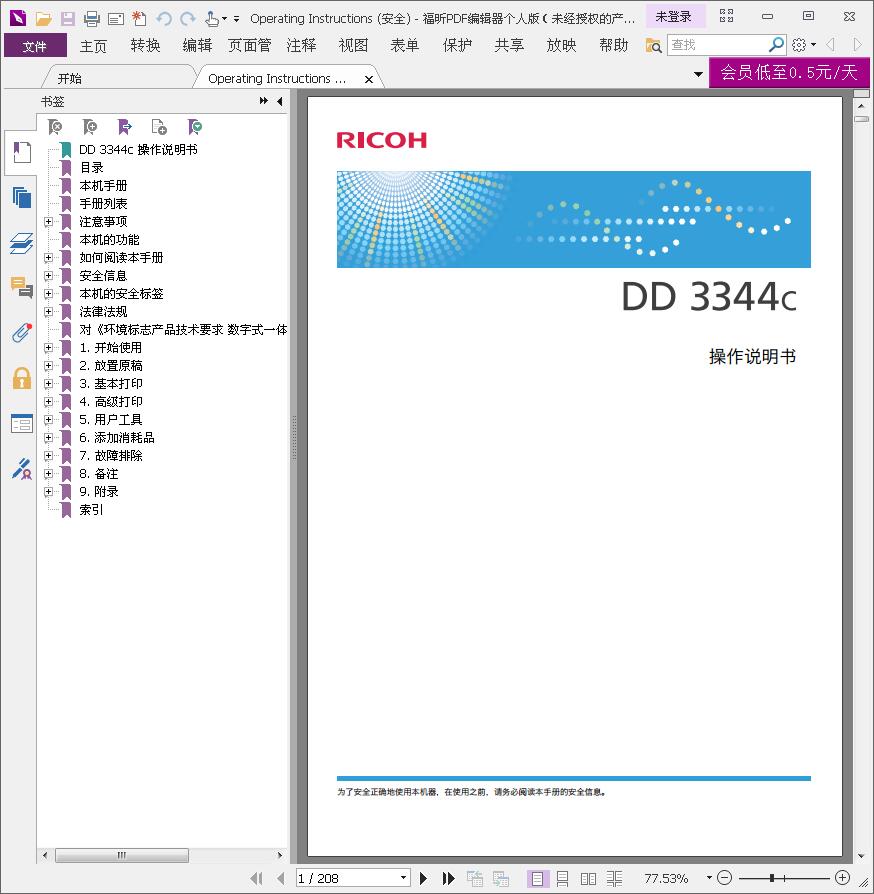Open the Comments panel sidebar icon
Image resolution: width=874 pixels, height=894 pixels.
pyautogui.click(x=22, y=287)
